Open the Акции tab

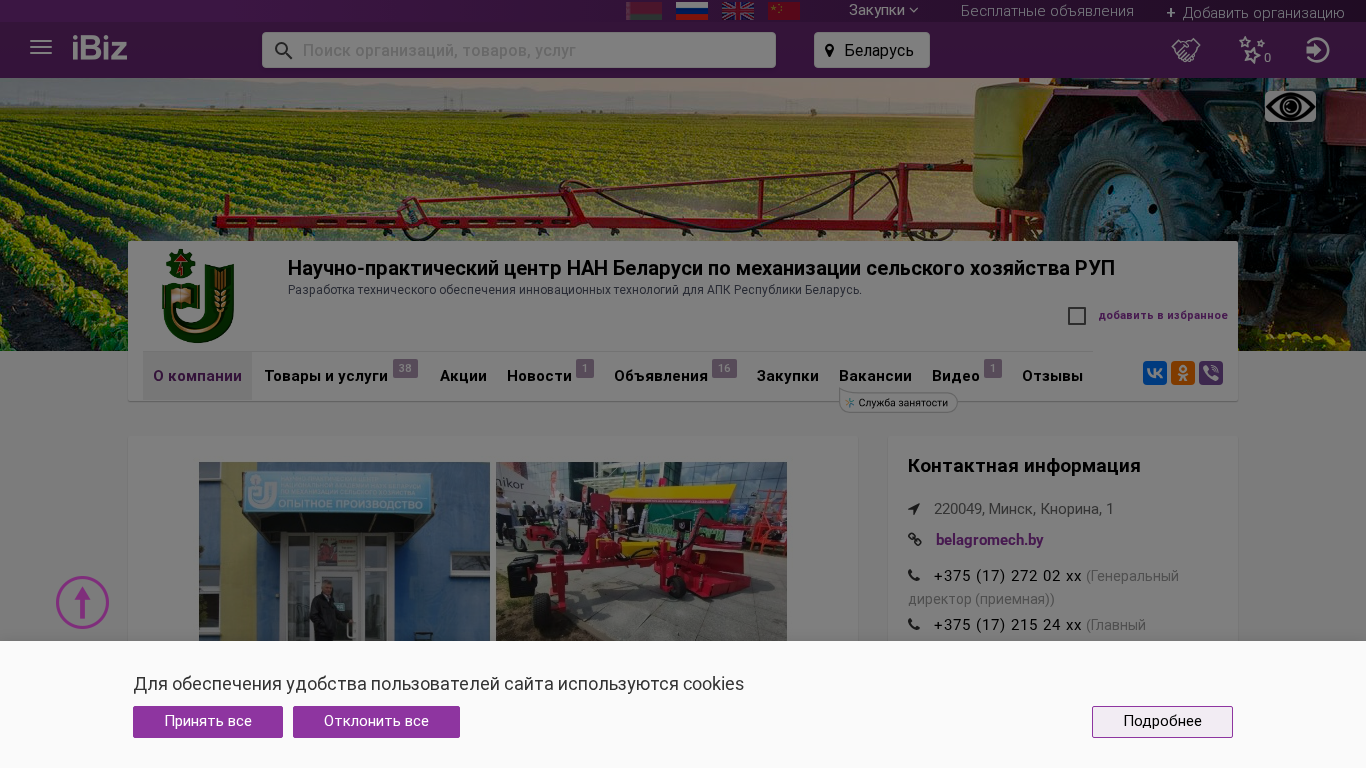pyautogui.click(x=463, y=376)
